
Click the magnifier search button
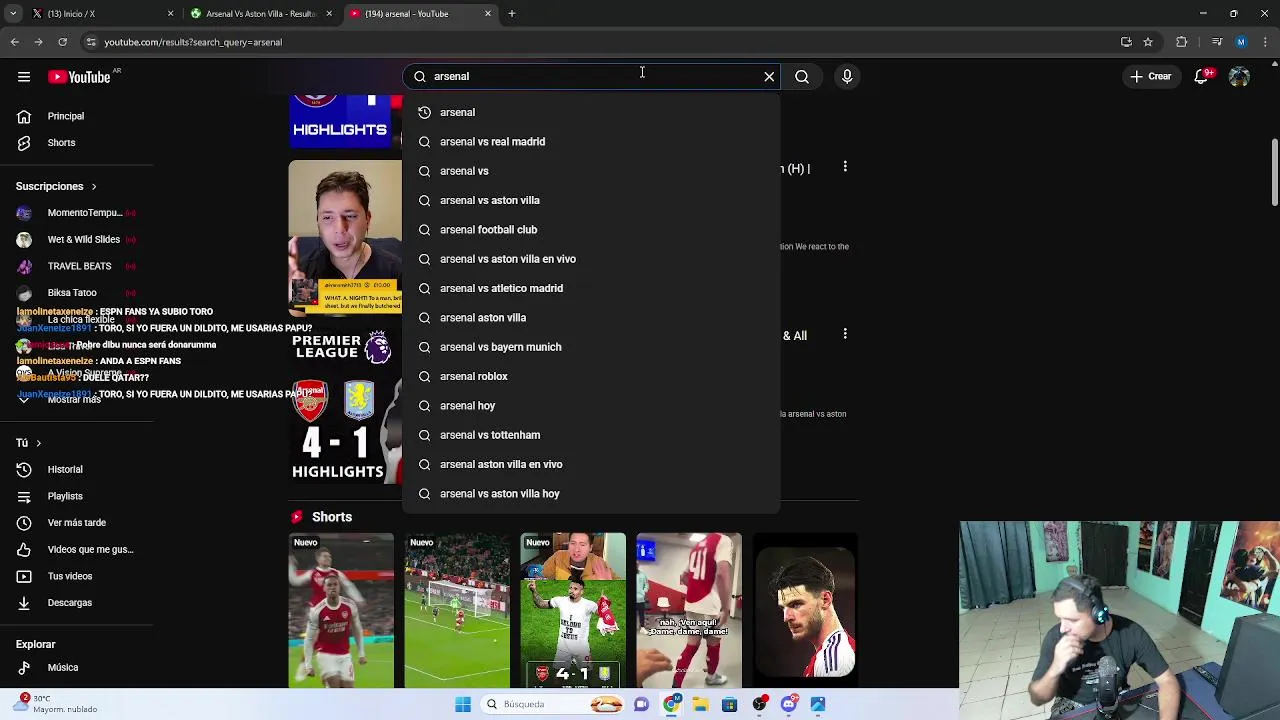[802, 76]
